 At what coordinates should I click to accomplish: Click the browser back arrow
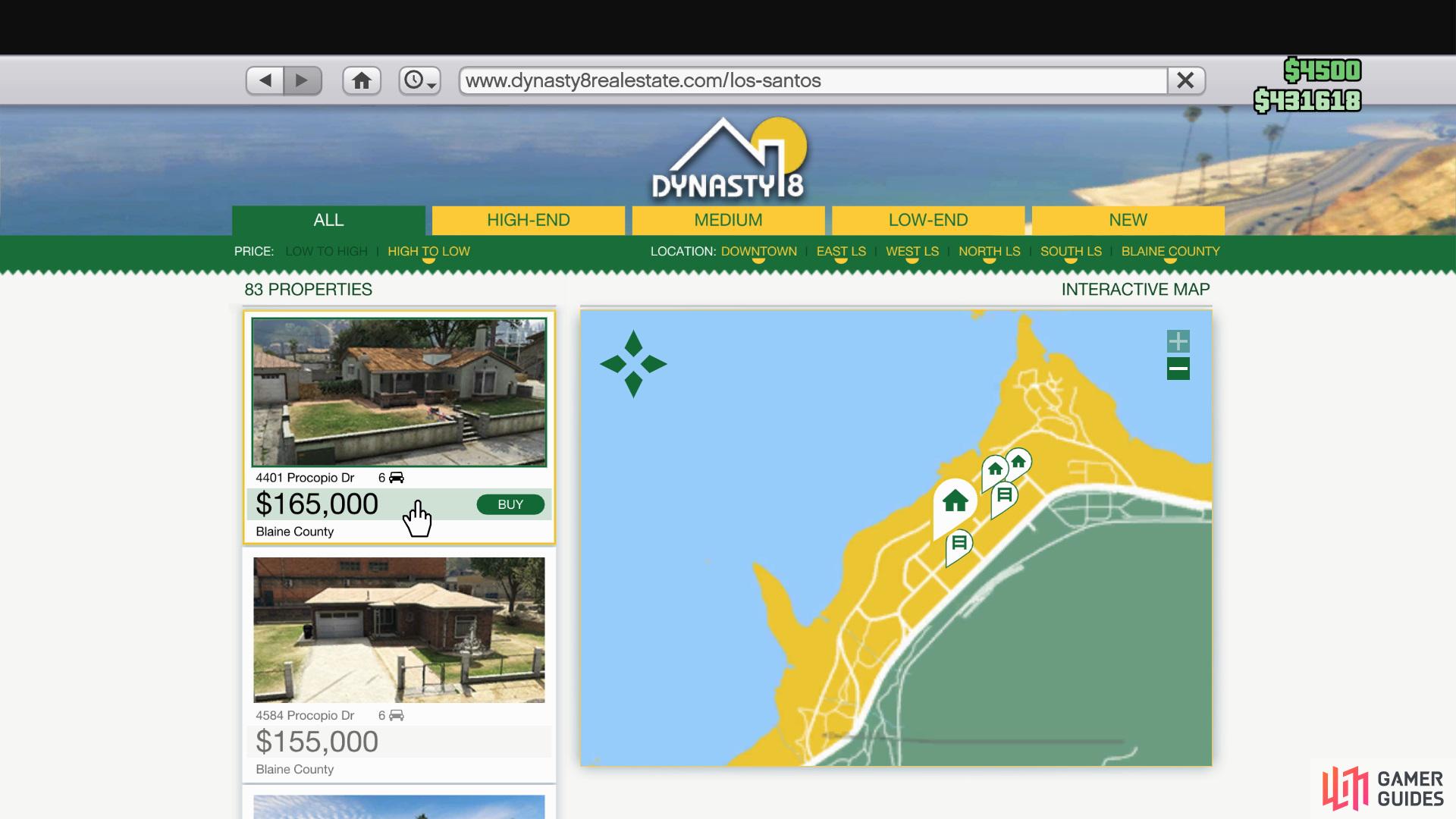265,80
